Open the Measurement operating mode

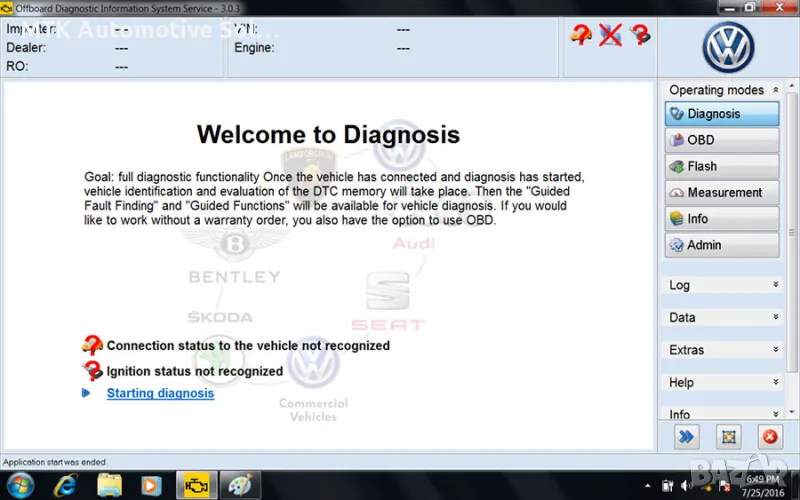[x=721, y=192]
